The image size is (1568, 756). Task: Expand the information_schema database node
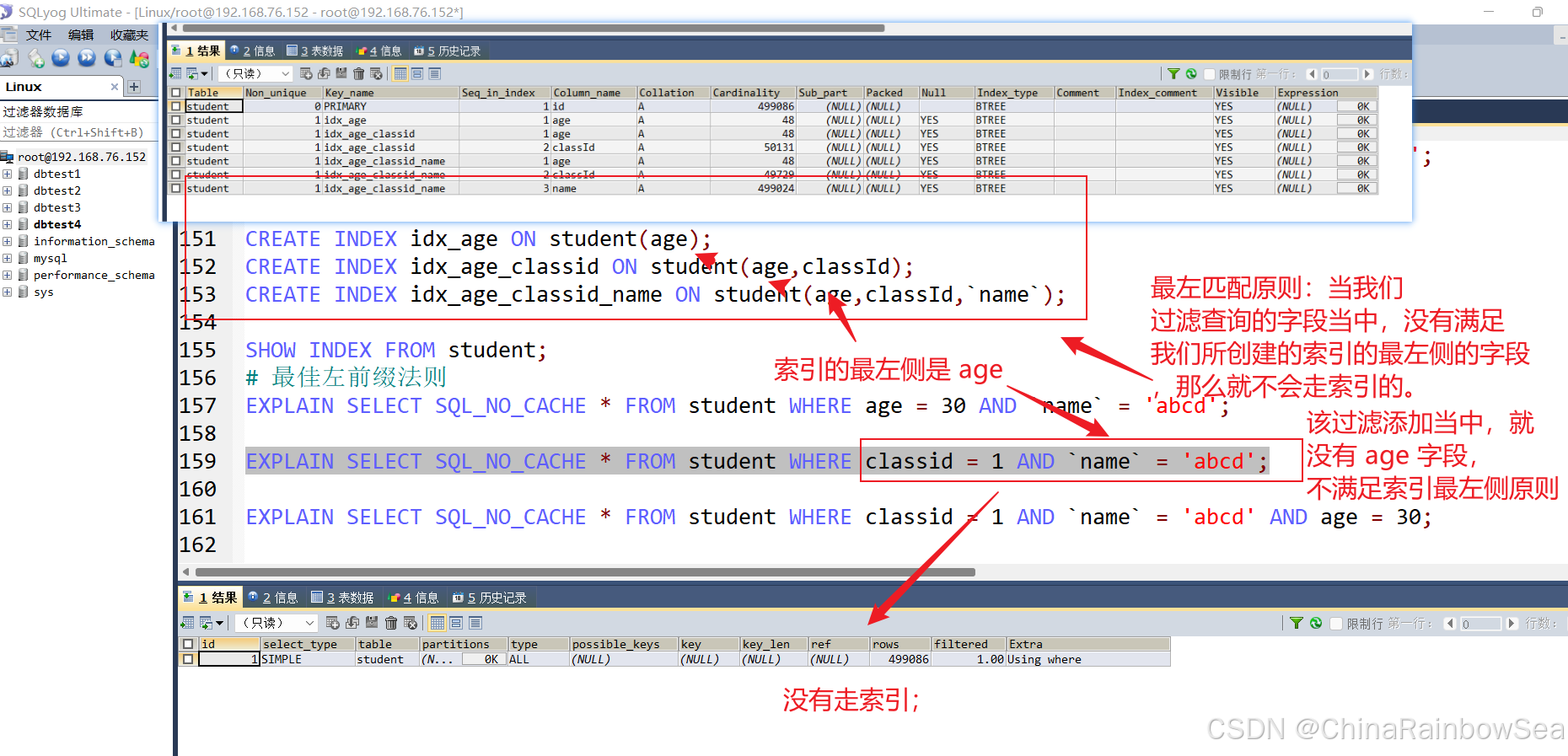click(7, 241)
